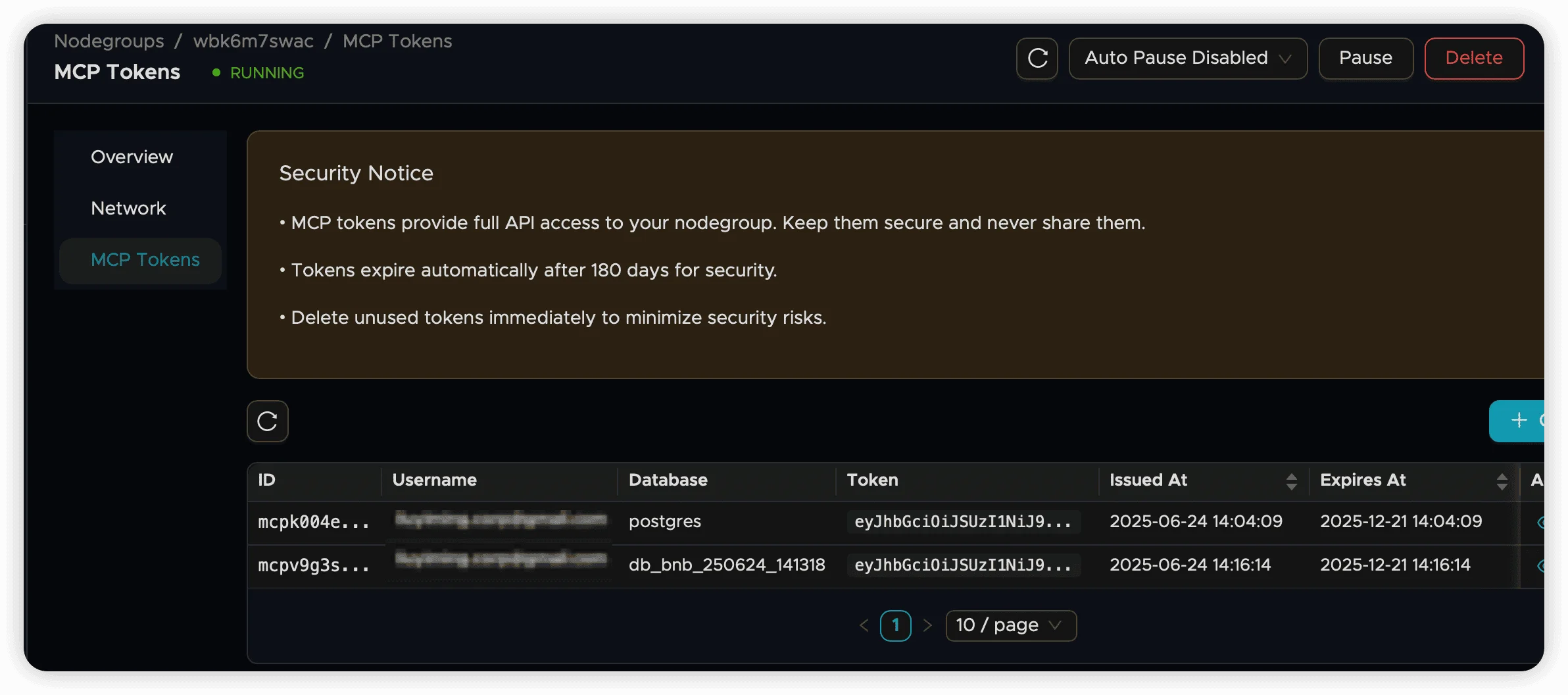Sort table by Expires At column
This screenshot has width=1568, height=695.
(1501, 481)
